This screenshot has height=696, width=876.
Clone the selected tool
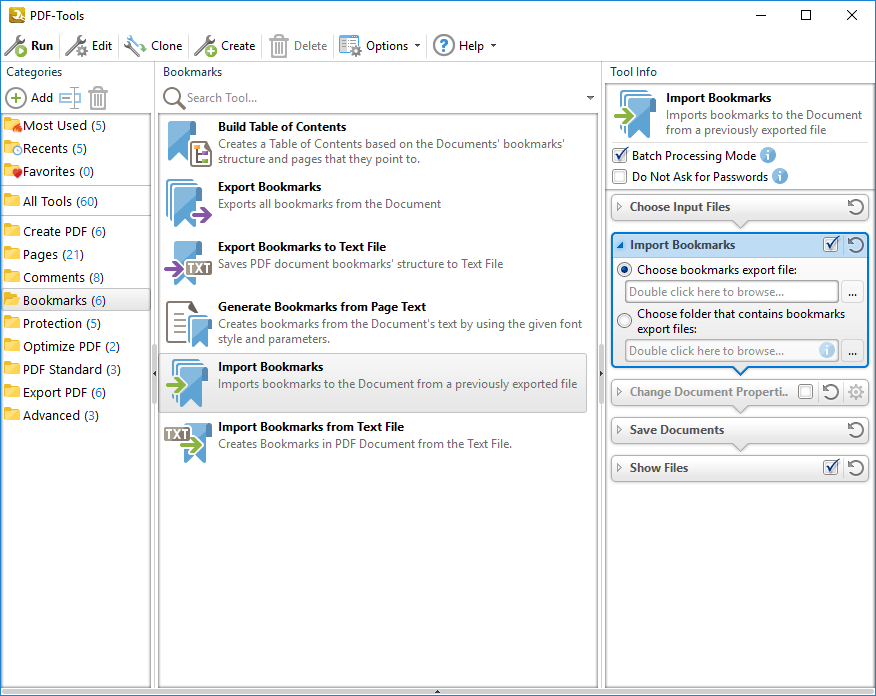(x=154, y=46)
